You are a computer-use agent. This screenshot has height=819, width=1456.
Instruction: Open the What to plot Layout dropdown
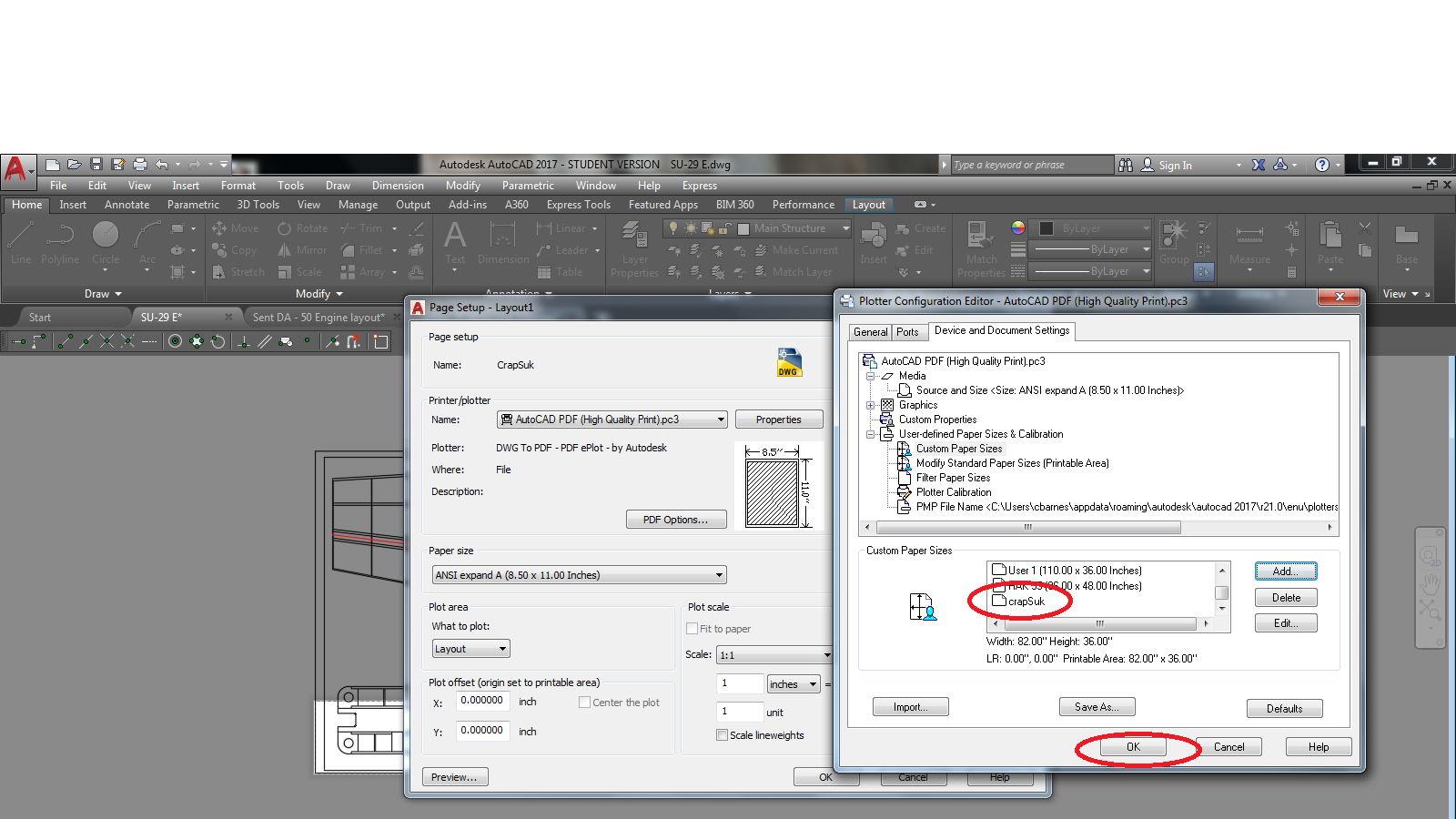(470, 649)
